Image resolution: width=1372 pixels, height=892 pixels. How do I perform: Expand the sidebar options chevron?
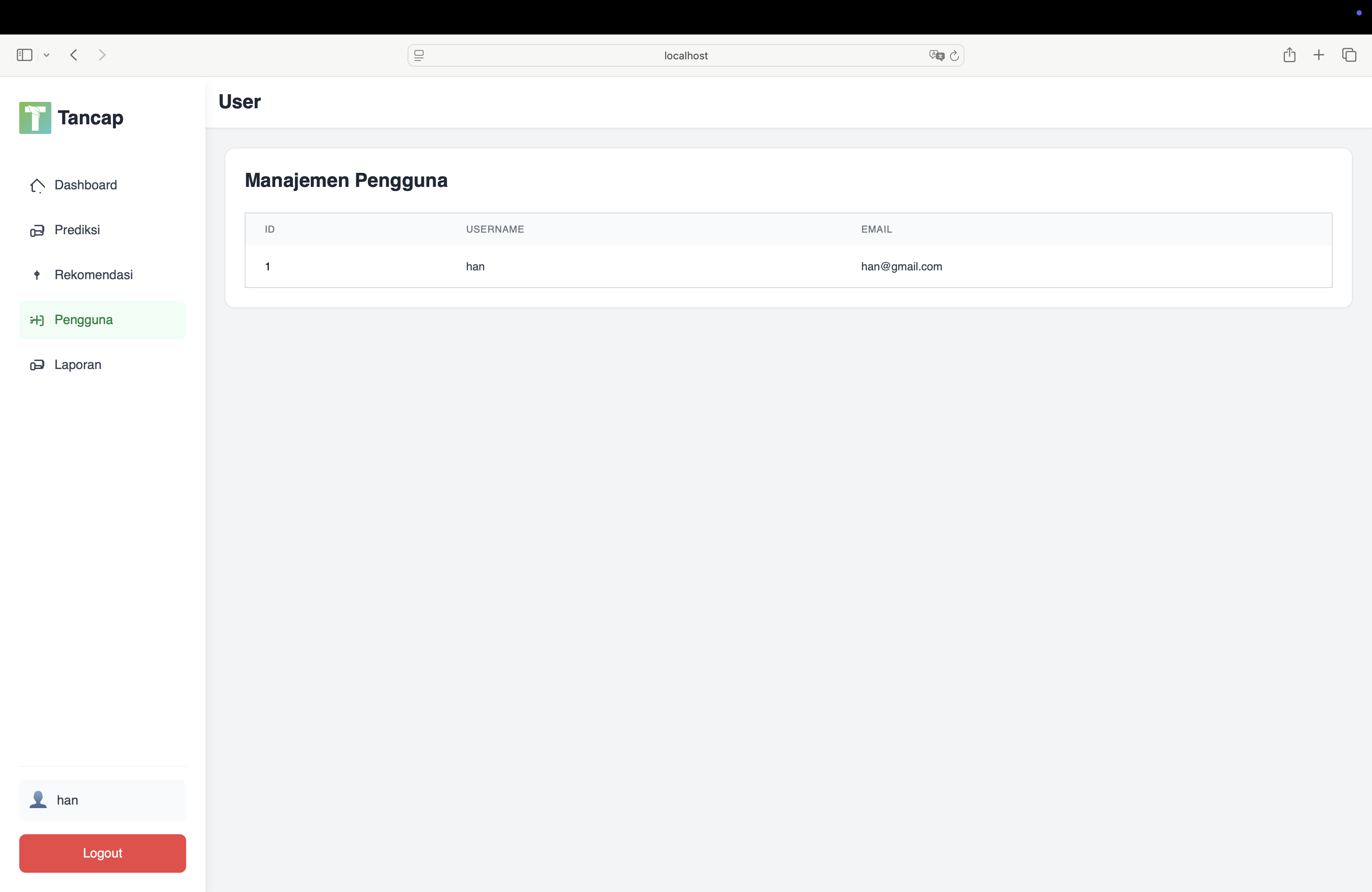point(47,55)
